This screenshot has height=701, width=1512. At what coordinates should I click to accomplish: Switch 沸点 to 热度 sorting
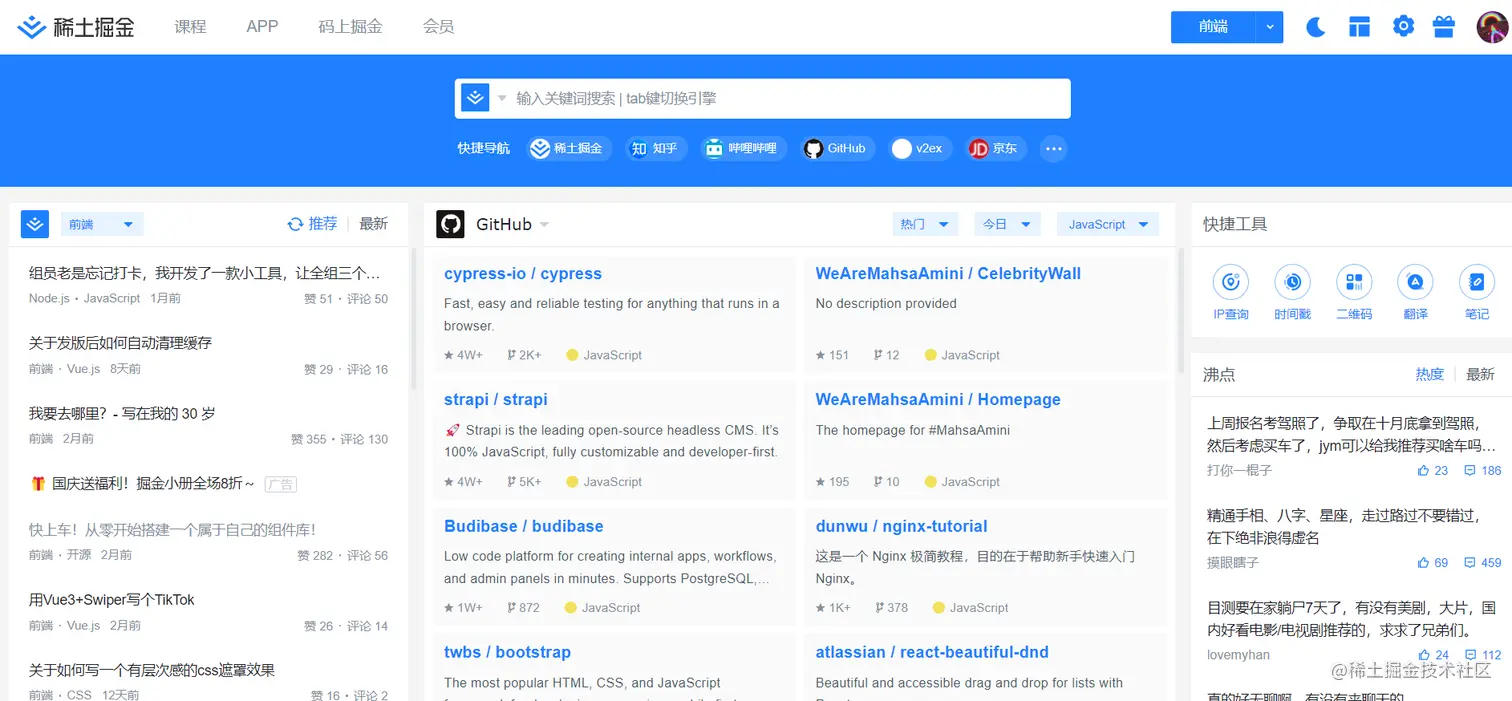1429,374
